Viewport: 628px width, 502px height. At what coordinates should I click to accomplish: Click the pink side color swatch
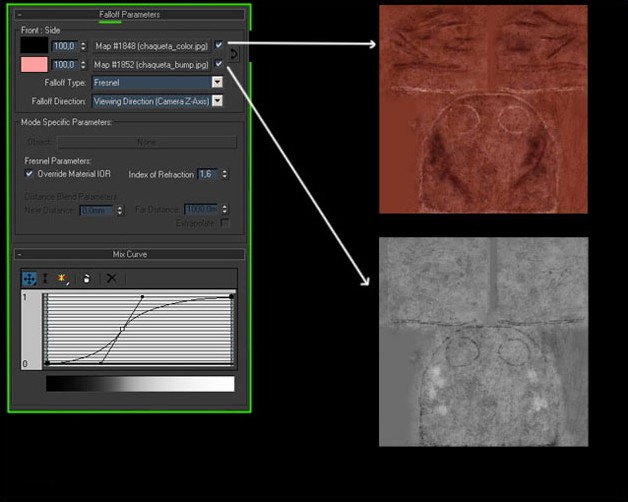(x=34, y=64)
